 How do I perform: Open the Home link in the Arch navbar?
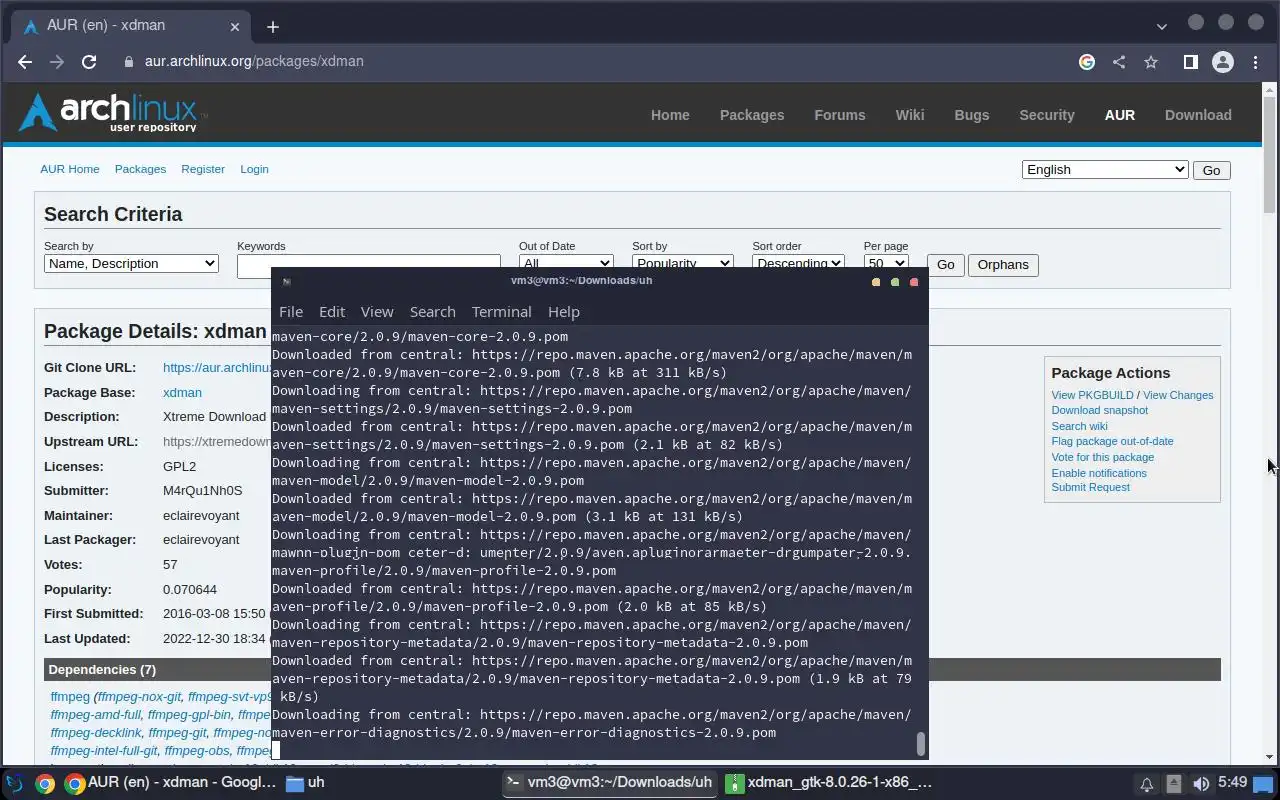click(x=670, y=115)
